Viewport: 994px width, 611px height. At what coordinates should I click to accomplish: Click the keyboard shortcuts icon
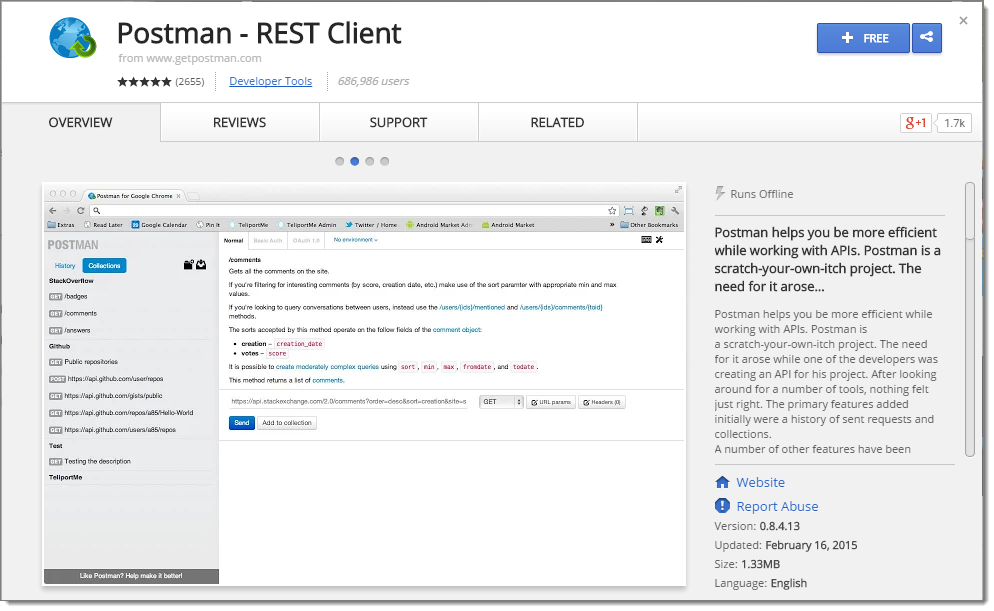point(646,240)
